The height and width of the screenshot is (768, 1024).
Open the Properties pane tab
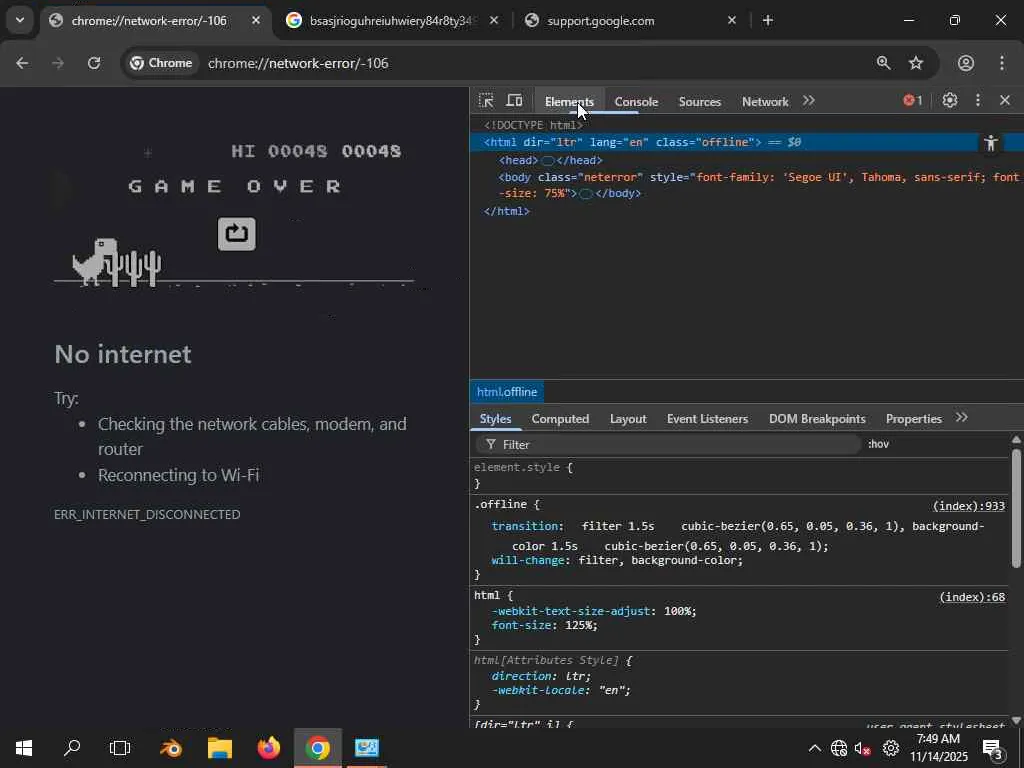[913, 419]
